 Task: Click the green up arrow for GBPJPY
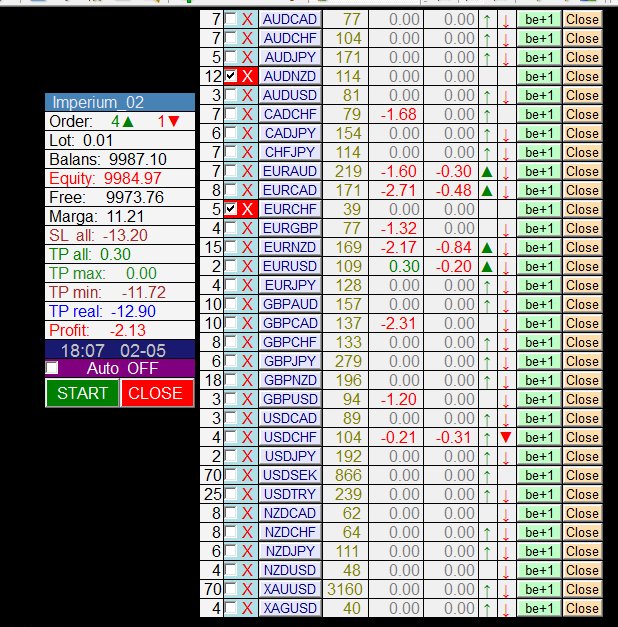coord(487,362)
